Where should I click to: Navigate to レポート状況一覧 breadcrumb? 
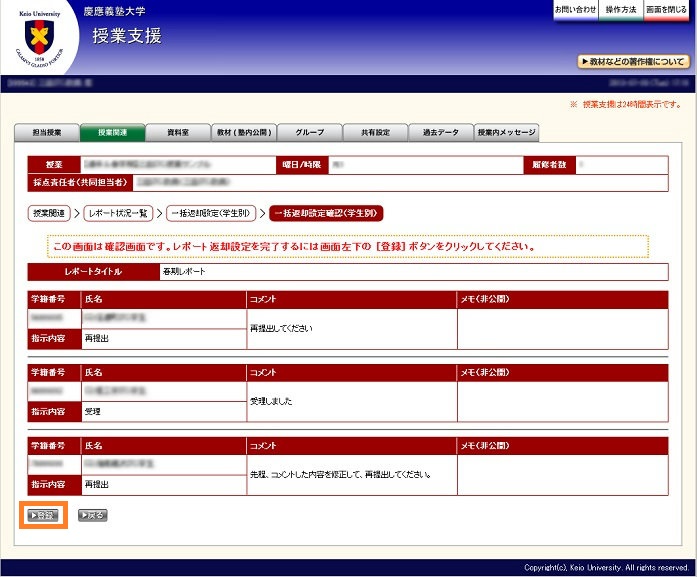[x=117, y=213]
